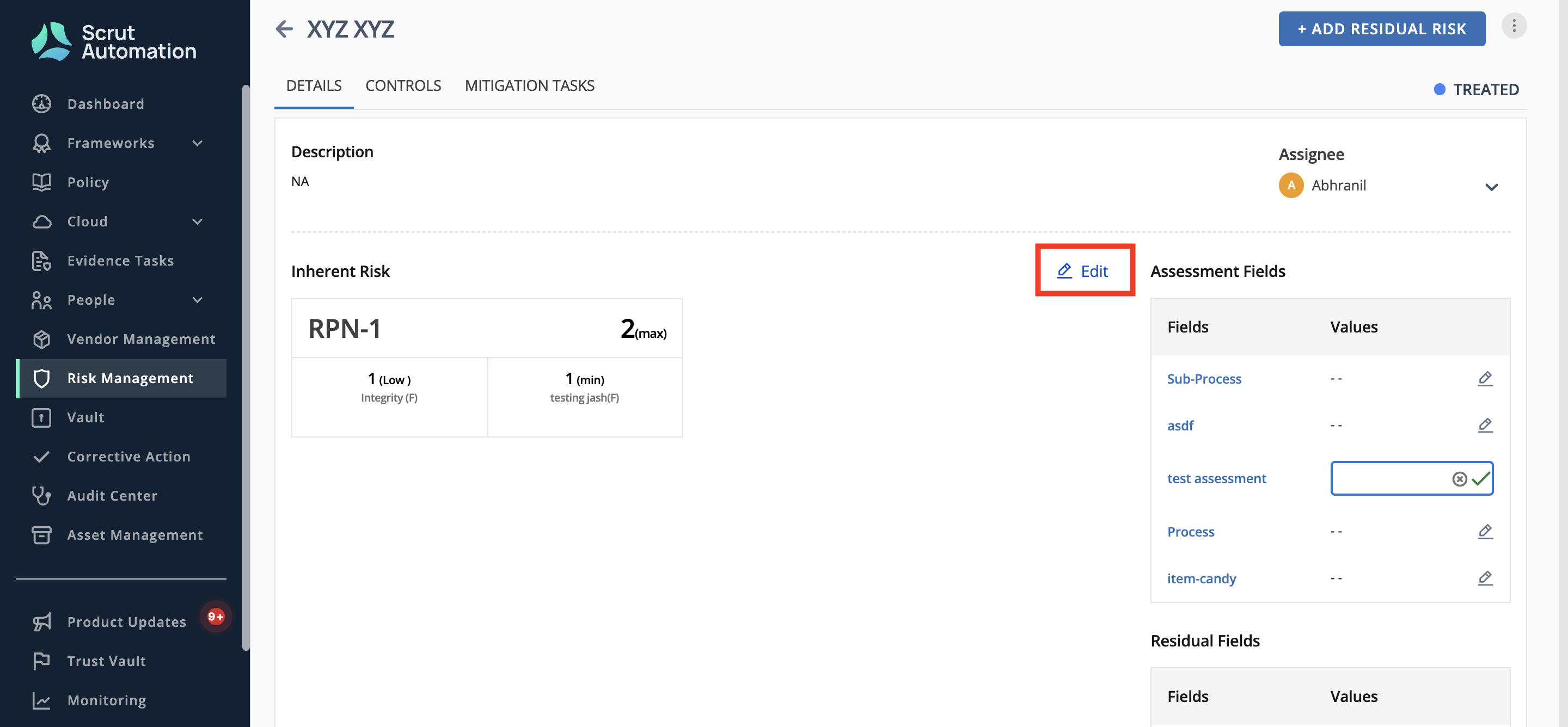
Task: Expand the Frameworks menu chevron
Action: (197, 143)
